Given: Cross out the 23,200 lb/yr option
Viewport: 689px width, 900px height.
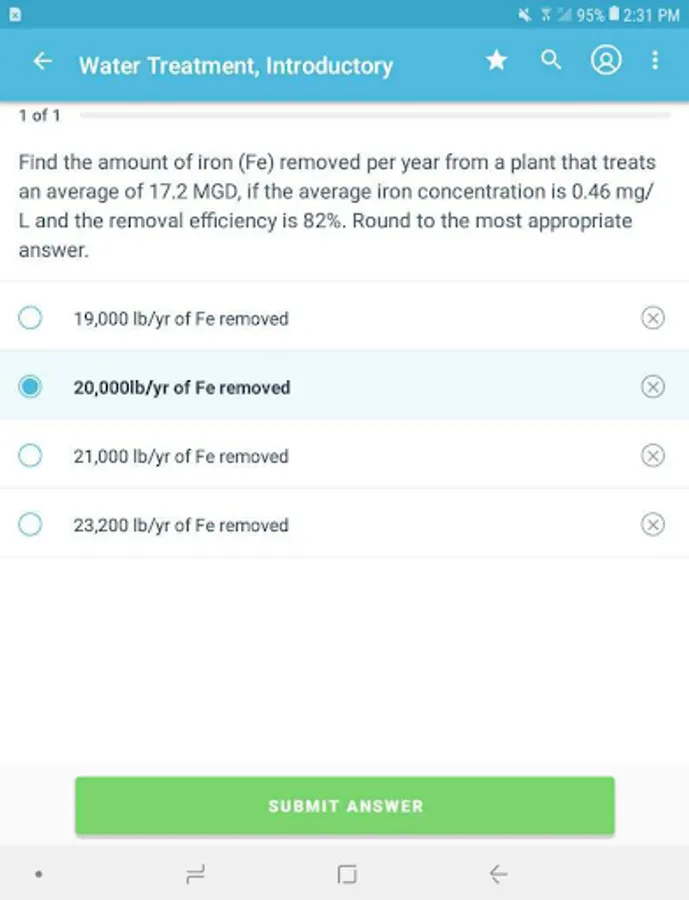Looking at the screenshot, I should click(652, 524).
